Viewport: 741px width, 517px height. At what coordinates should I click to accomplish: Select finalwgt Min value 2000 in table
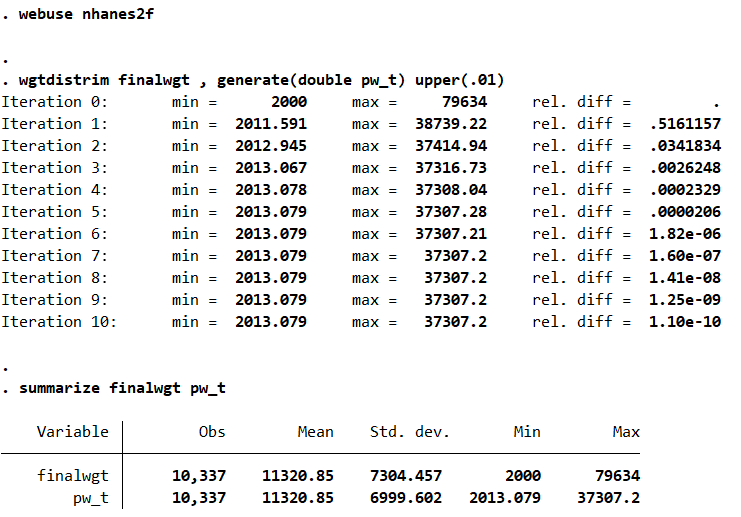pyautogui.click(x=523, y=476)
